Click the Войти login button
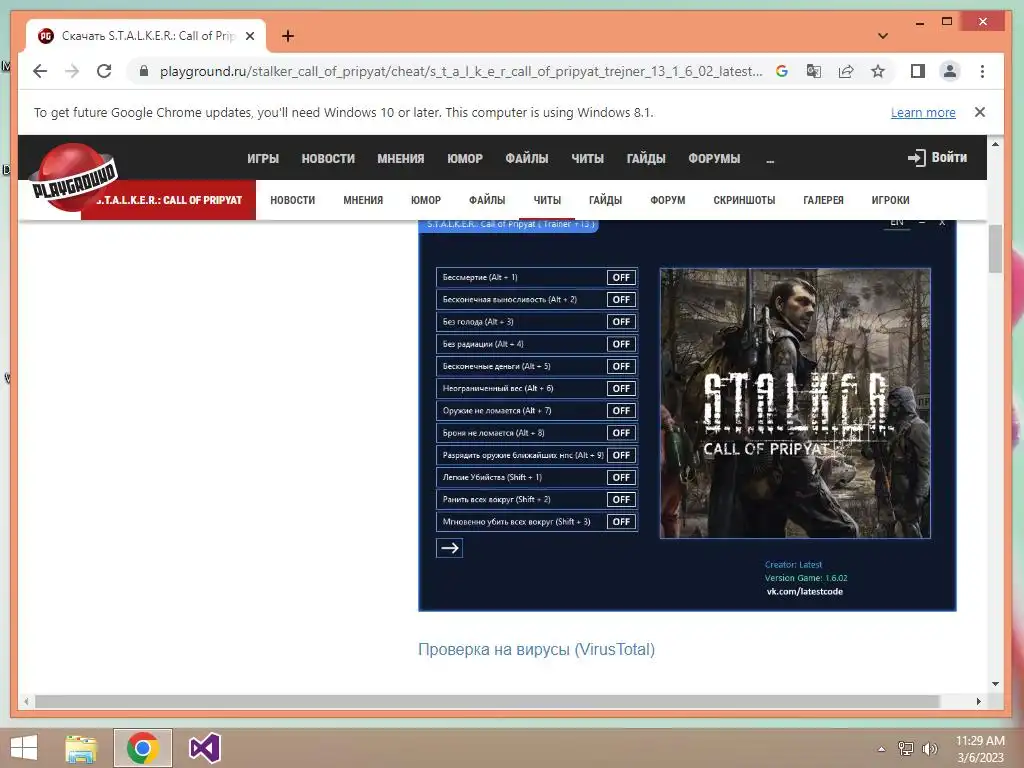The image size is (1024, 768). pos(937,157)
